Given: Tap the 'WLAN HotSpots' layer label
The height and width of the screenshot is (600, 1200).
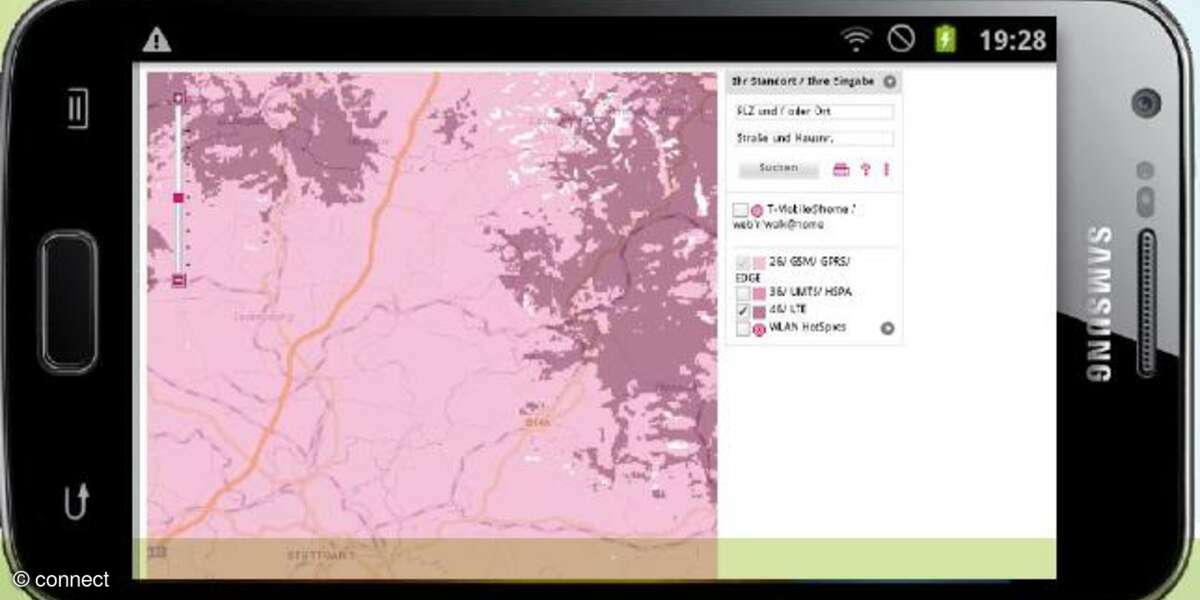Looking at the screenshot, I should (x=808, y=327).
